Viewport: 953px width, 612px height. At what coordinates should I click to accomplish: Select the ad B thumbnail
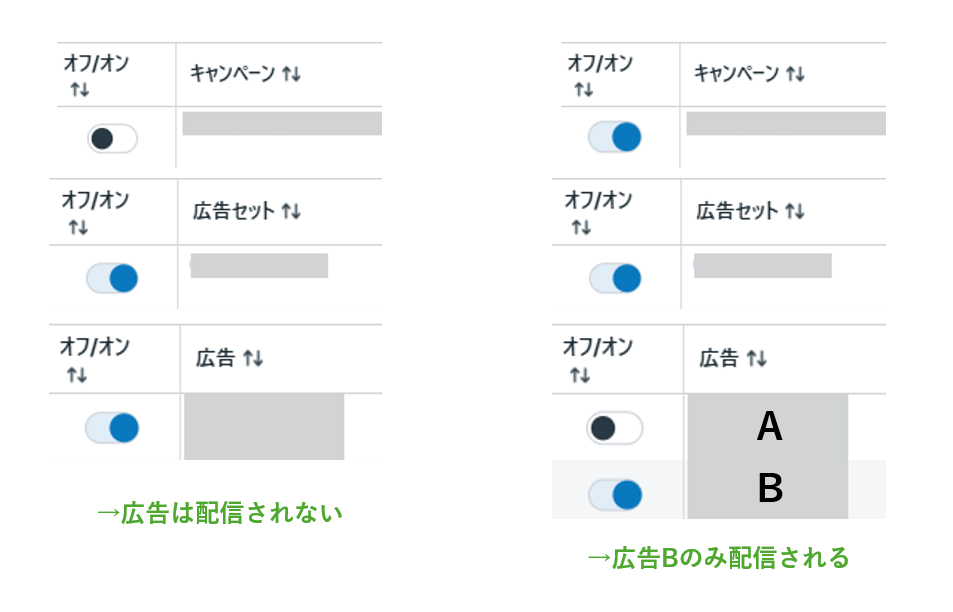(x=768, y=489)
